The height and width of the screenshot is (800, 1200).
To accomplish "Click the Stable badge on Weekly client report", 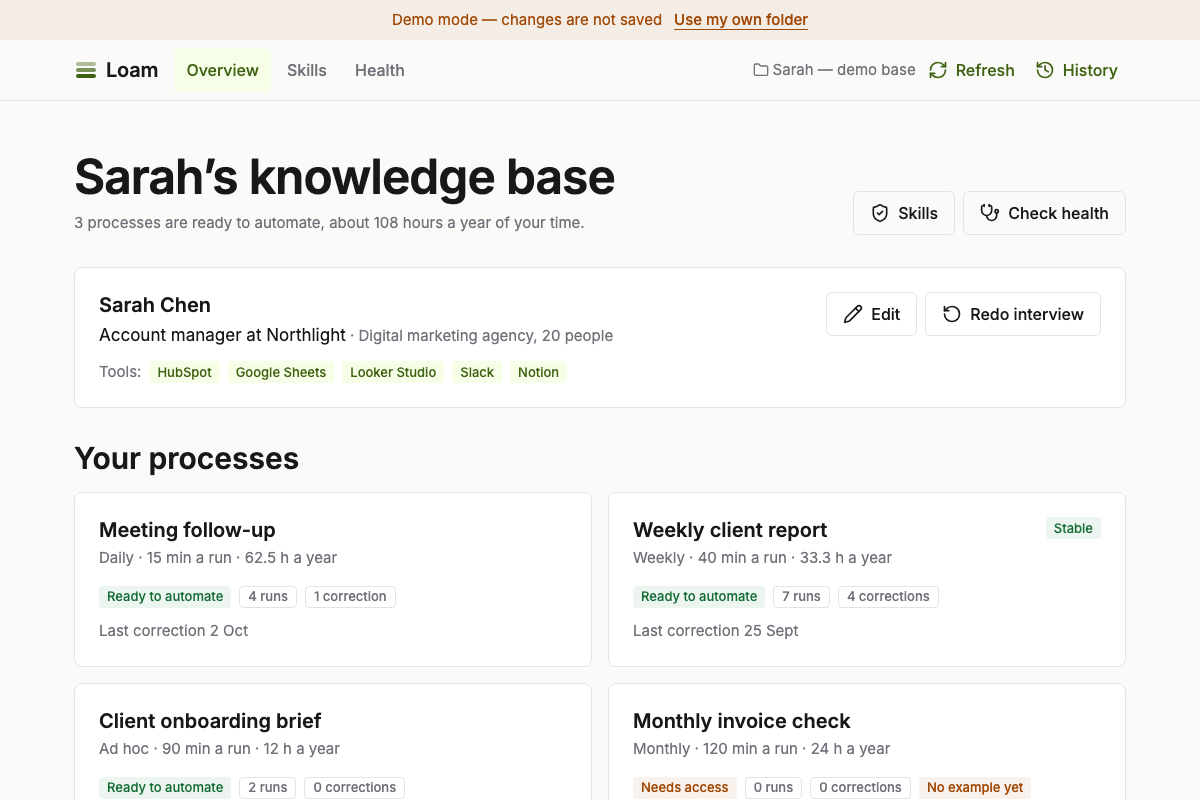I will pos(1073,528).
